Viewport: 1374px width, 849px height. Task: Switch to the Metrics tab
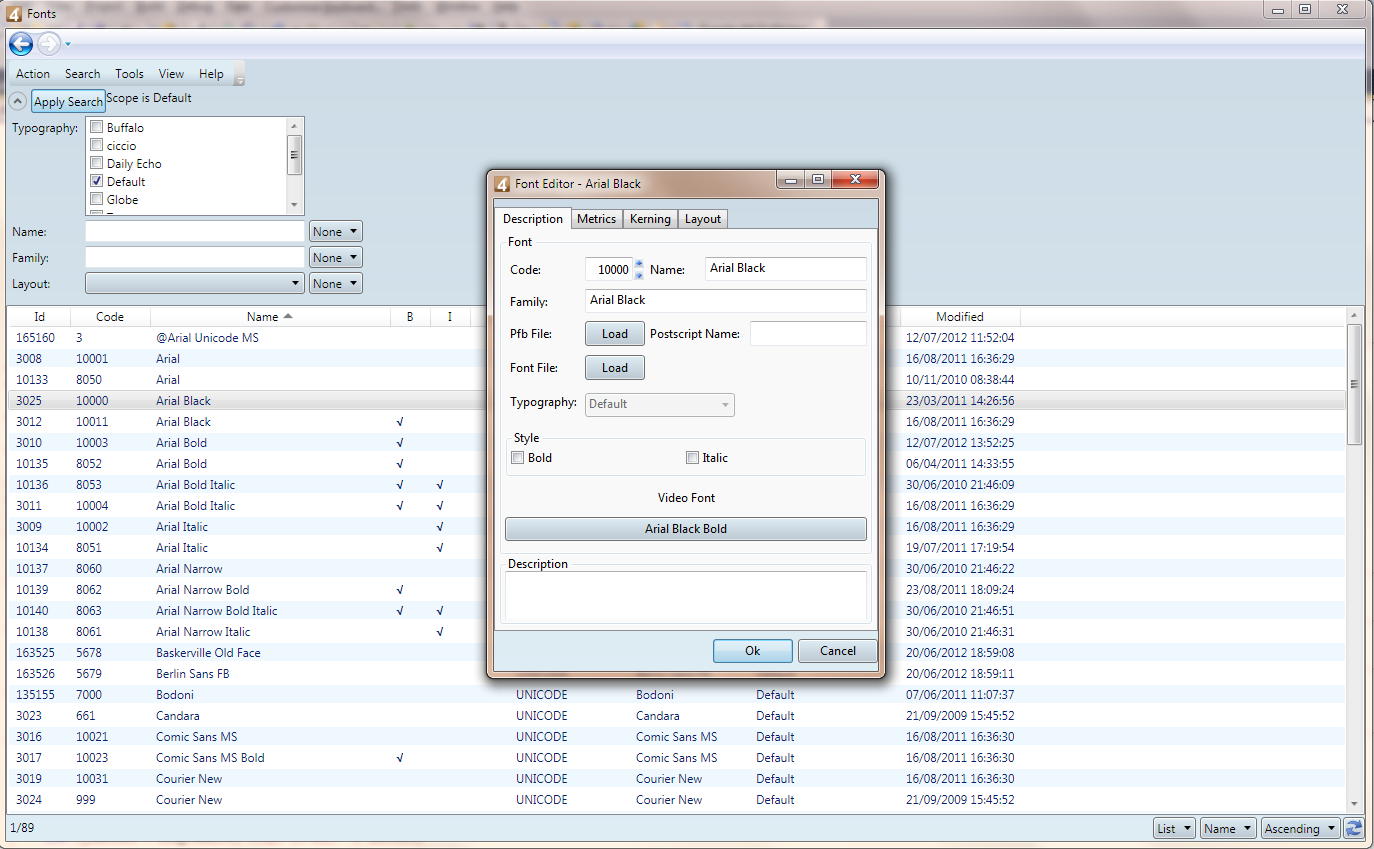(597, 219)
